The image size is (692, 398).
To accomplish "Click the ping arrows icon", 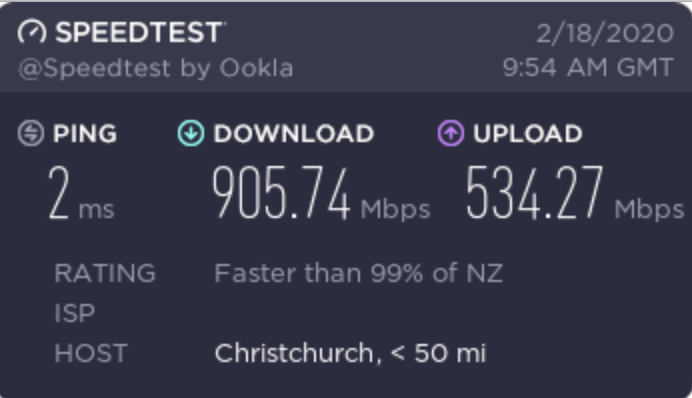I will [x=31, y=133].
